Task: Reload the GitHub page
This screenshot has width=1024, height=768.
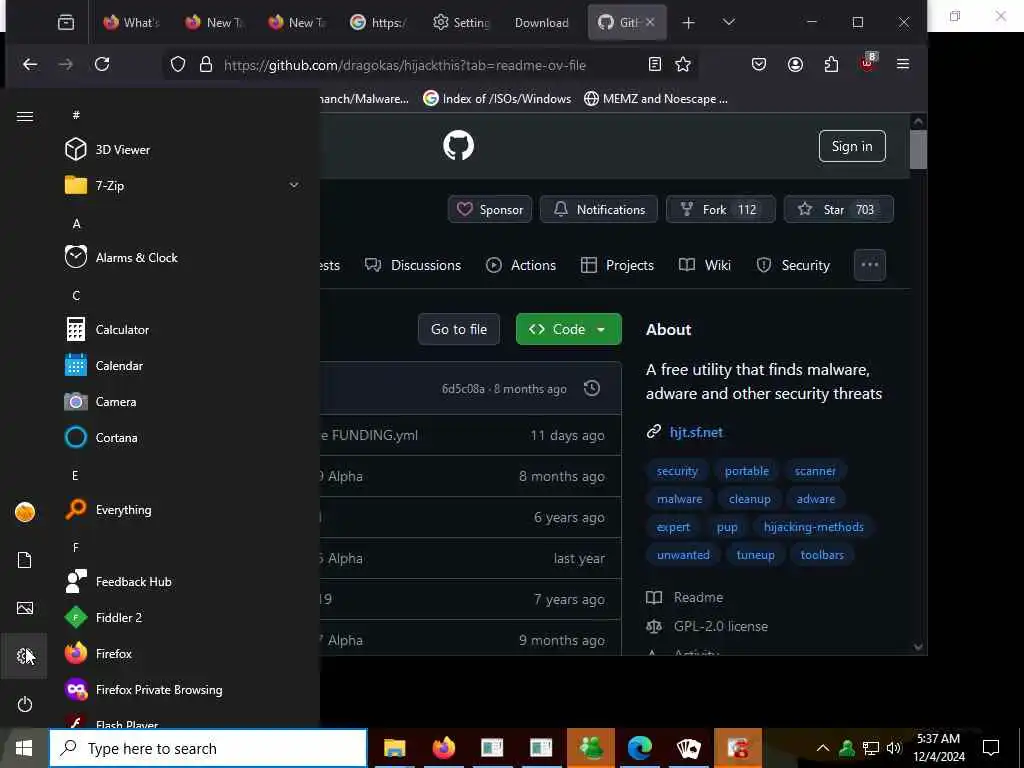Action: 102,64
